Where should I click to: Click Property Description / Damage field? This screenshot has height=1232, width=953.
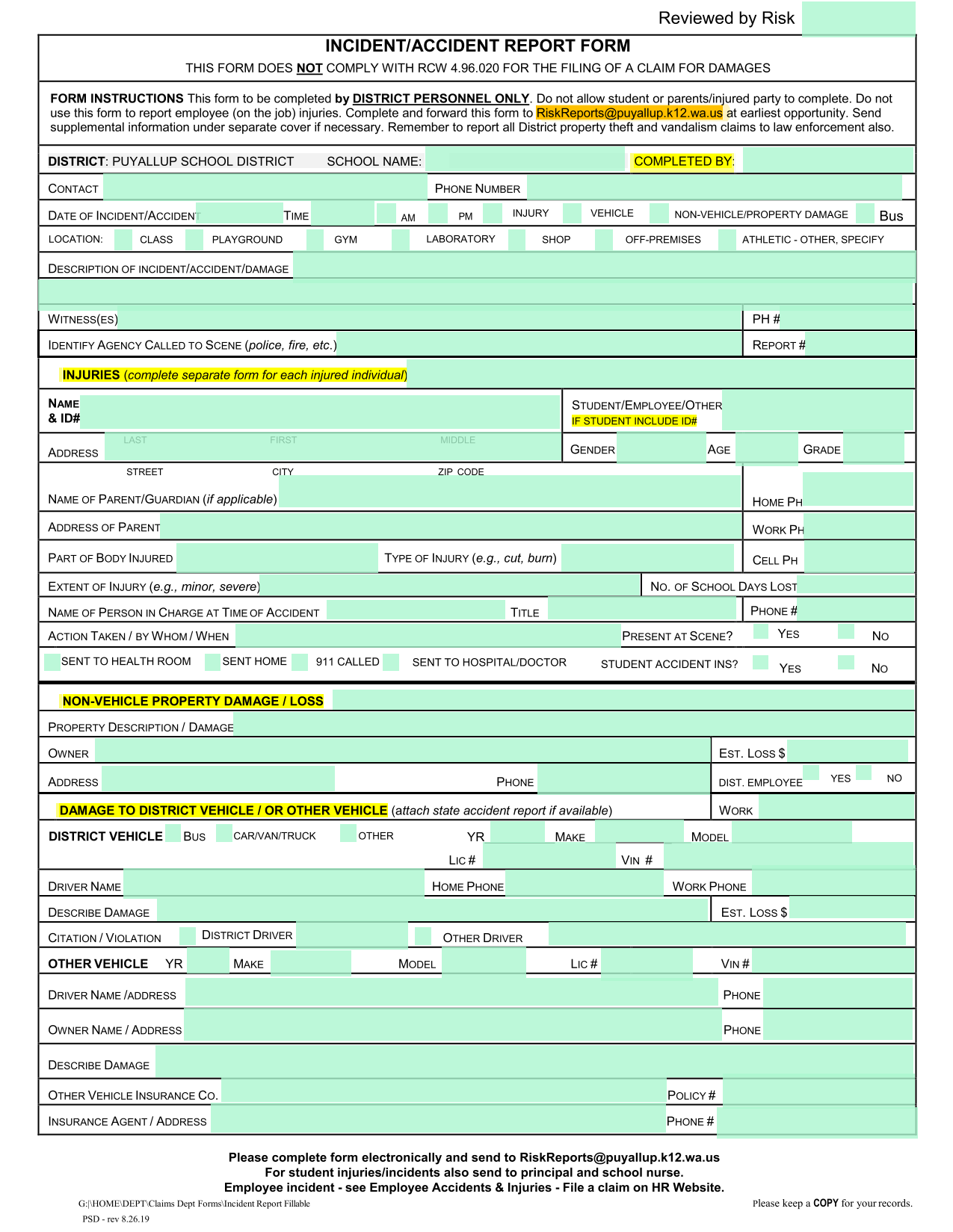574,724
